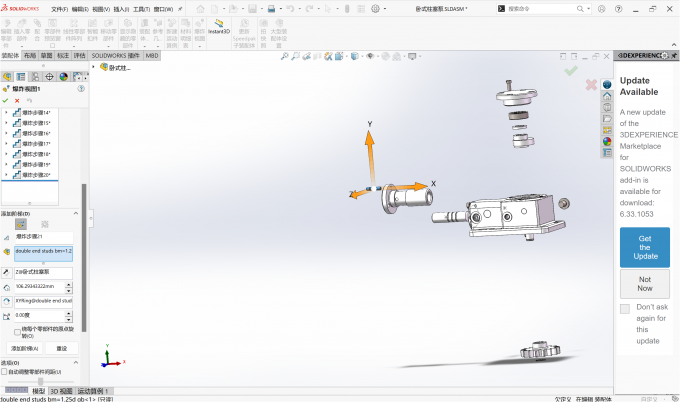Viewport: 680px width, 402px height.
Task: Open PropertyManager tab icon
Action: [x=21, y=77]
